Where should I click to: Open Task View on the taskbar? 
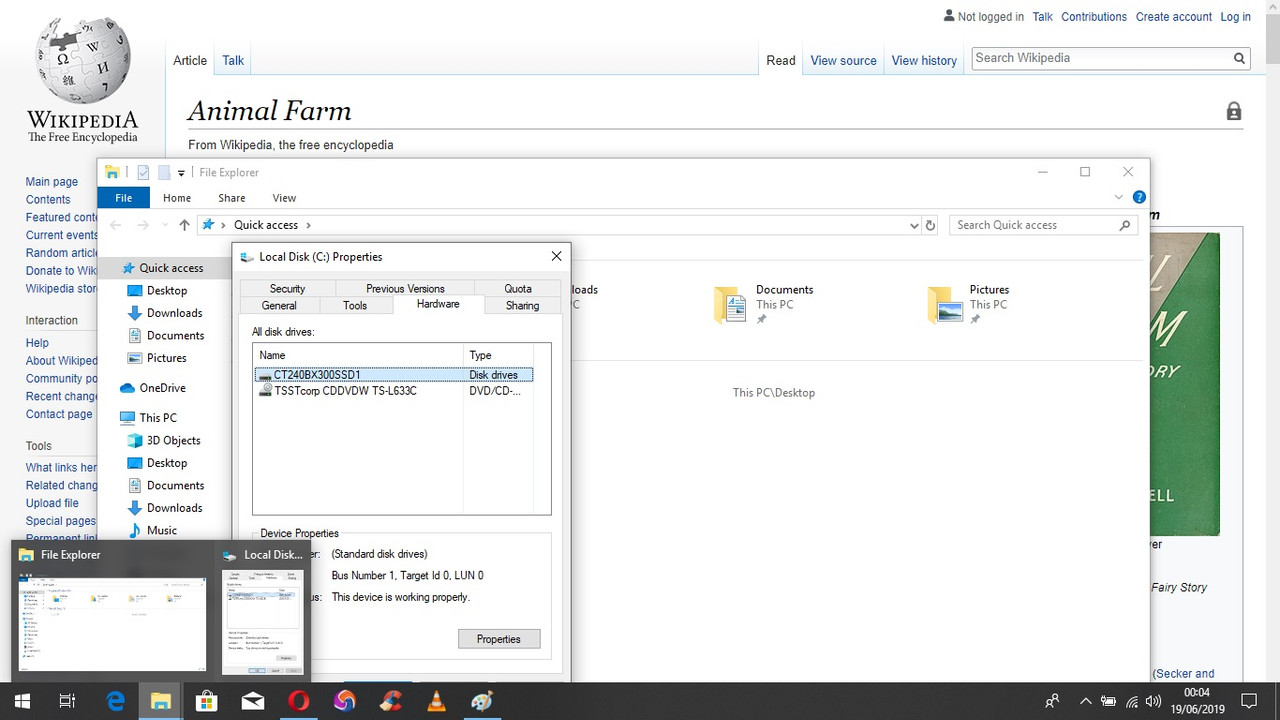click(67, 701)
